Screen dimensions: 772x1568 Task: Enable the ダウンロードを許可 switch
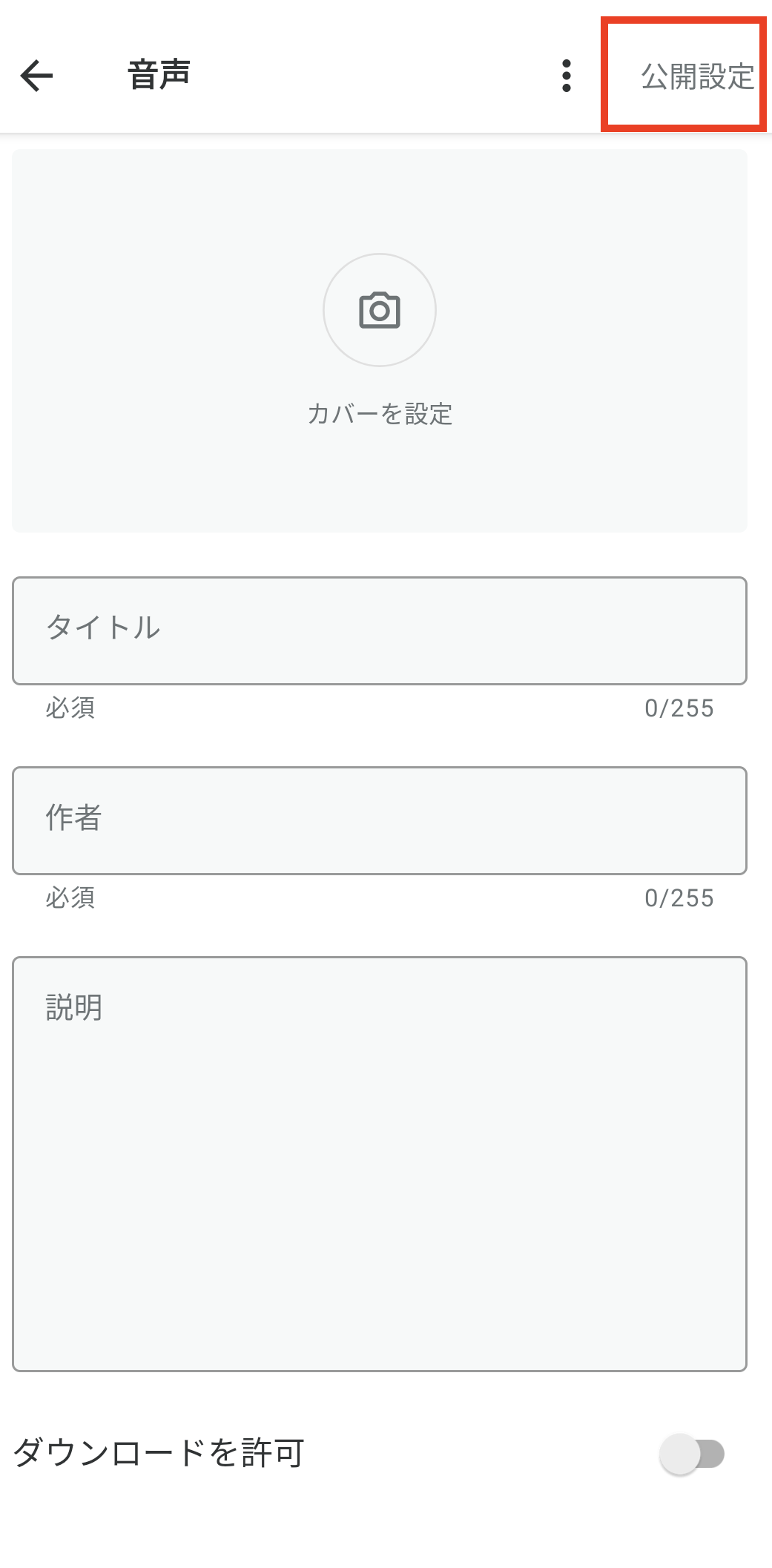(x=692, y=1453)
